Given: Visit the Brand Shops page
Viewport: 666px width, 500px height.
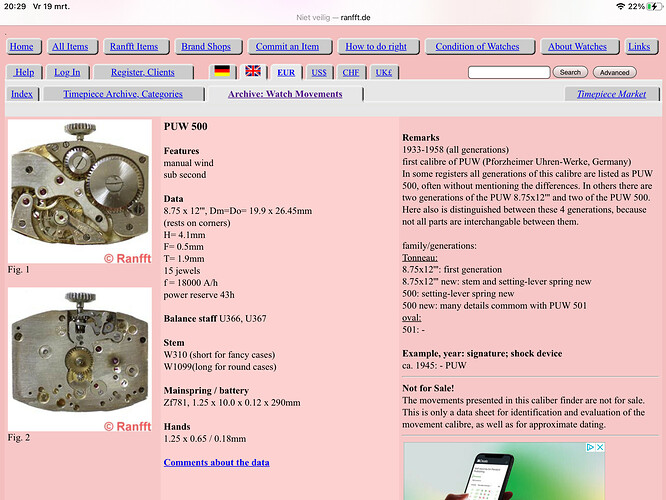Looking at the screenshot, I should coord(206,47).
